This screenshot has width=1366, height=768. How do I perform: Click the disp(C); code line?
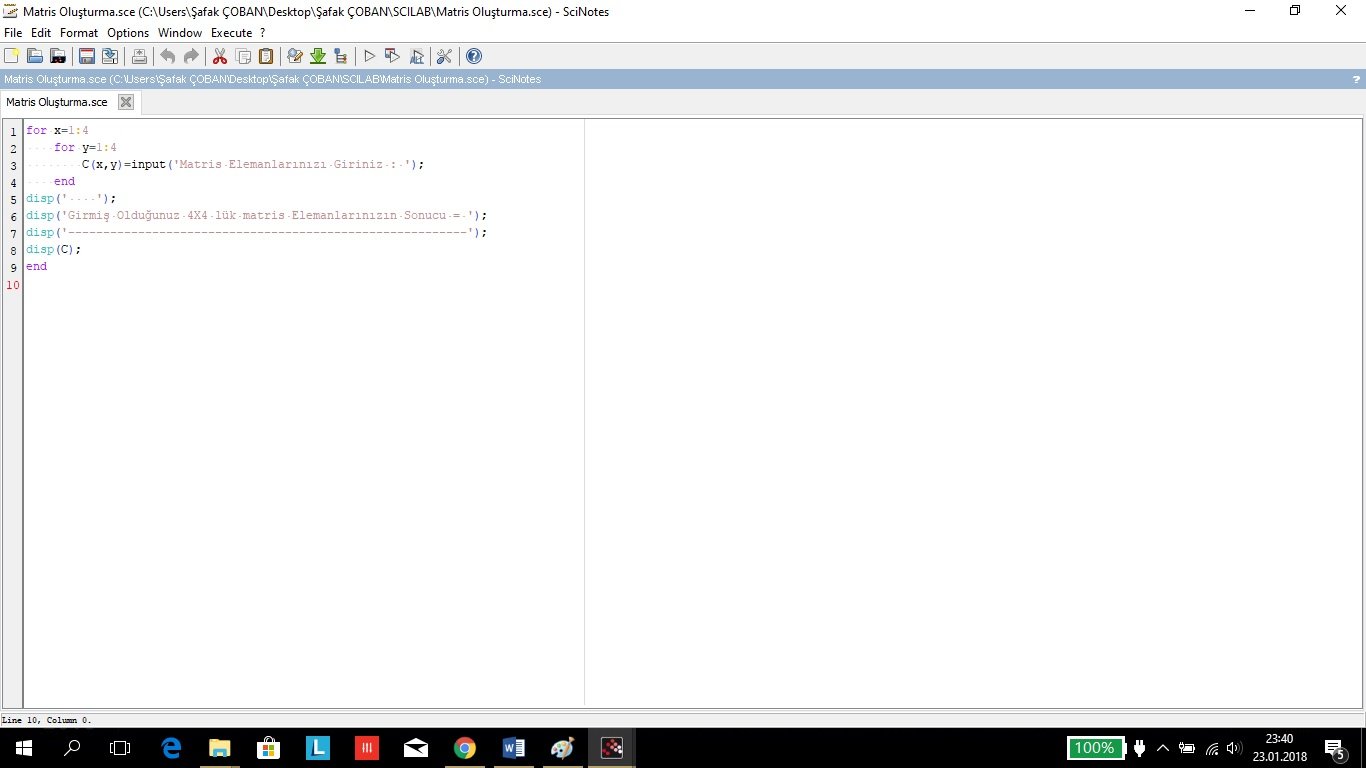coord(54,250)
